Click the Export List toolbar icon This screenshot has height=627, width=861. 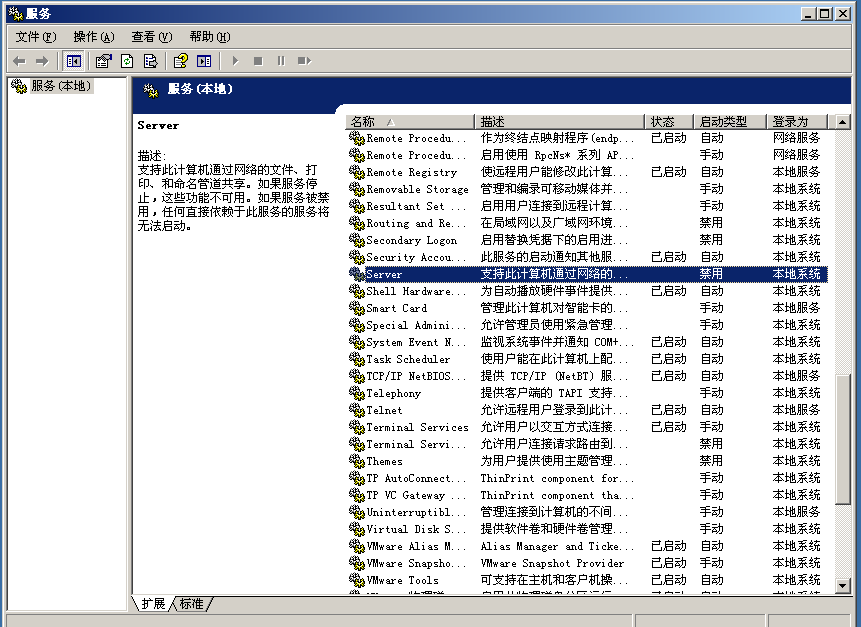click(150, 61)
